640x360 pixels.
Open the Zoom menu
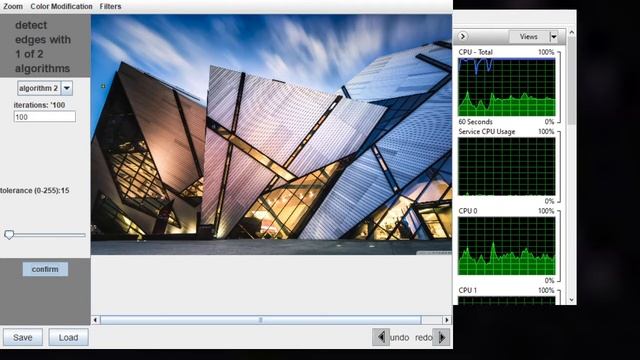pos(13,7)
